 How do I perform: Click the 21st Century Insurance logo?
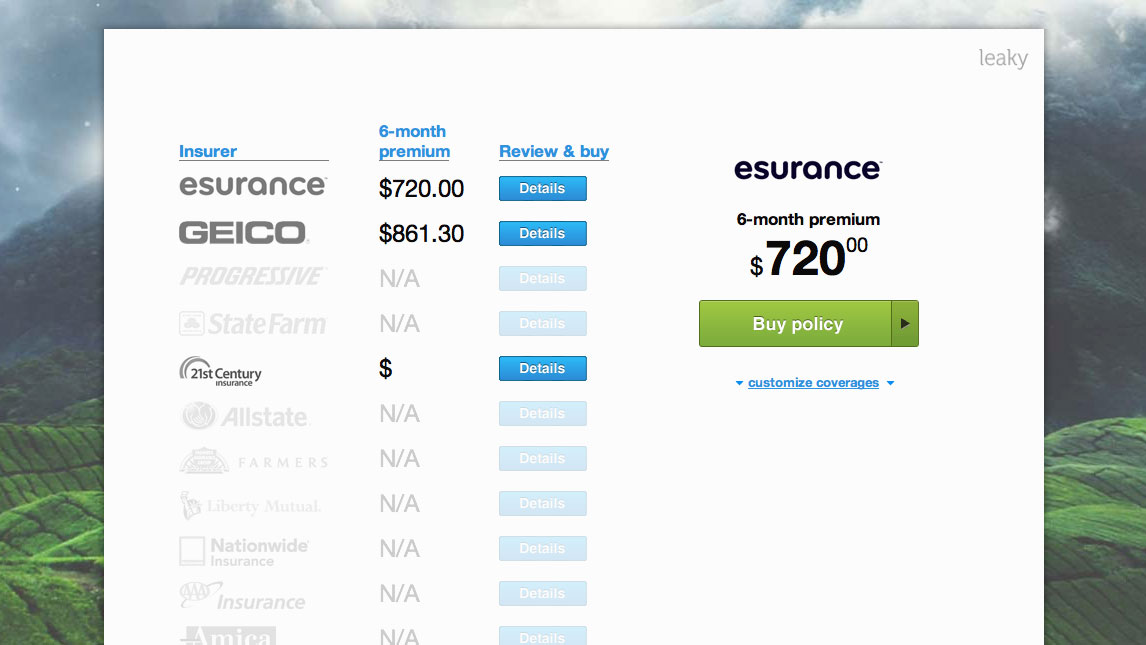220,371
